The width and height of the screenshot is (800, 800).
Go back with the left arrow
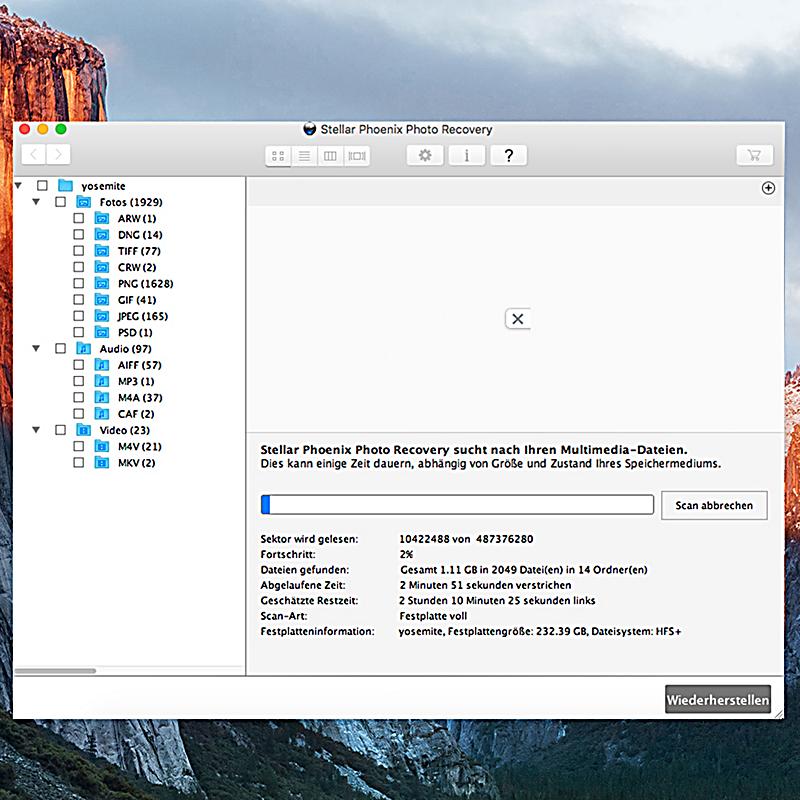pyautogui.click(x=33, y=154)
